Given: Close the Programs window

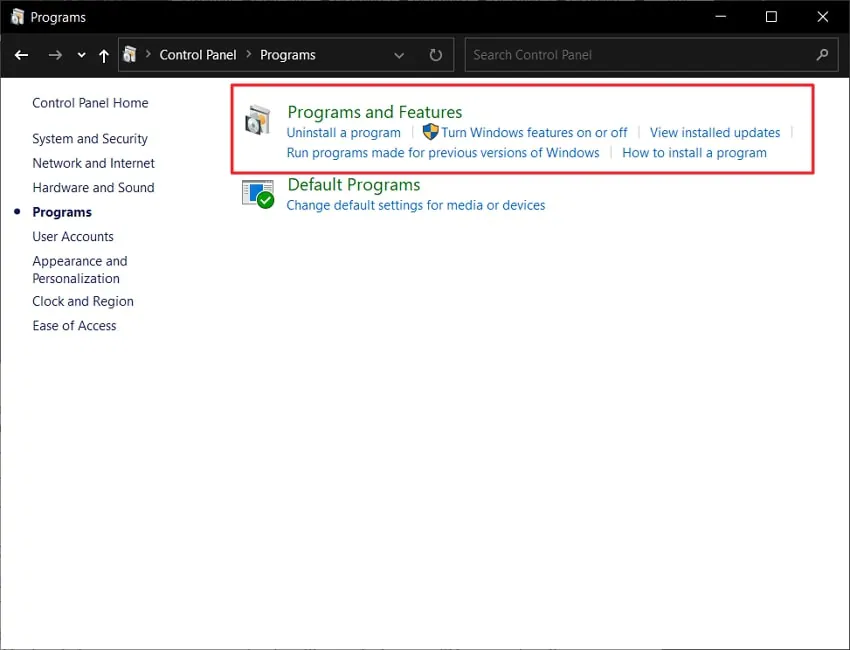Looking at the screenshot, I should pos(822,17).
